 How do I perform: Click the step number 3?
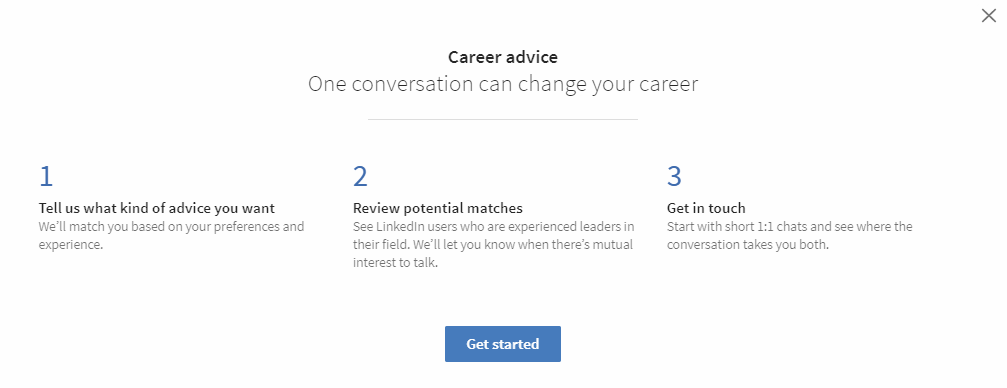[x=674, y=176]
